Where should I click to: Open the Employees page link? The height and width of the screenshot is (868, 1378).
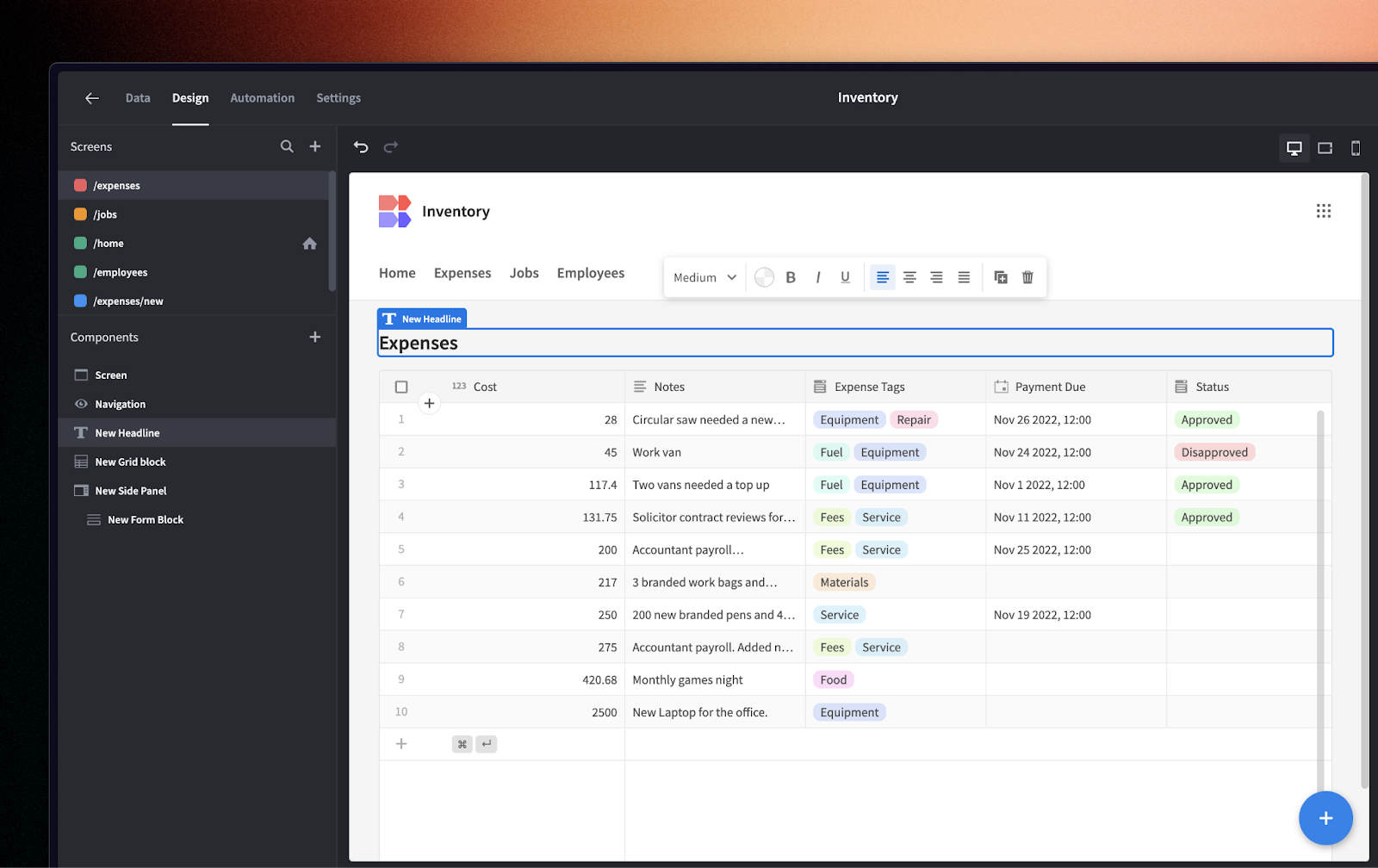coord(590,273)
